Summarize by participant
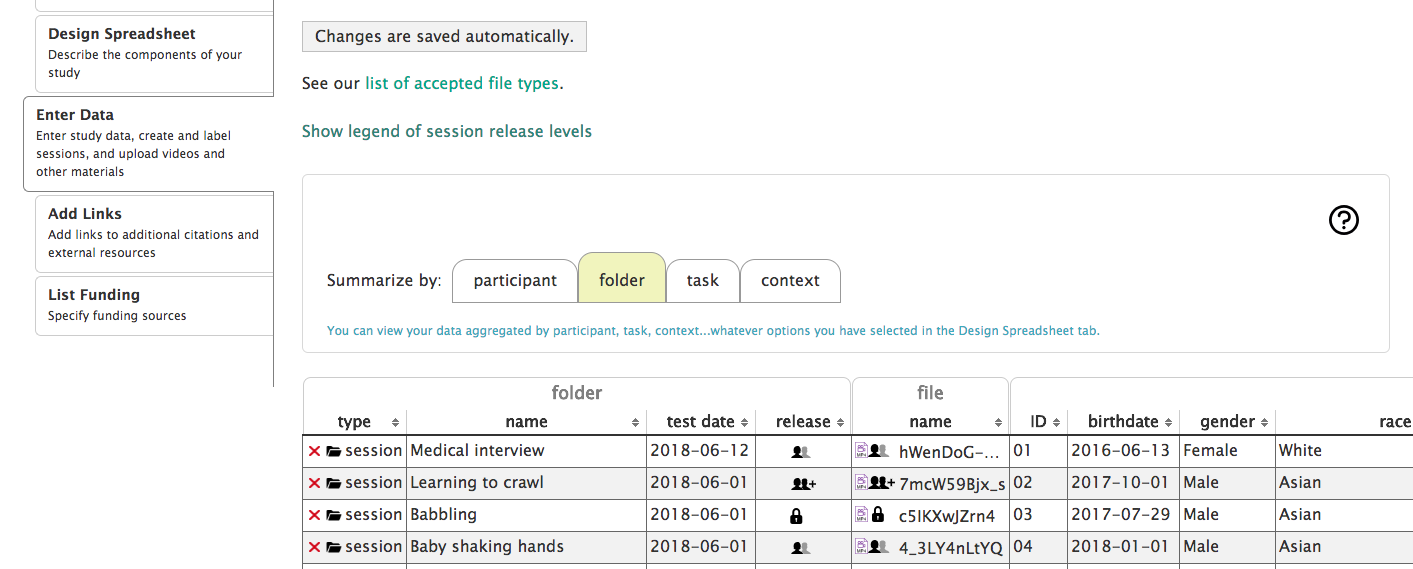This screenshot has width=1413, height=569. [515, 281]
